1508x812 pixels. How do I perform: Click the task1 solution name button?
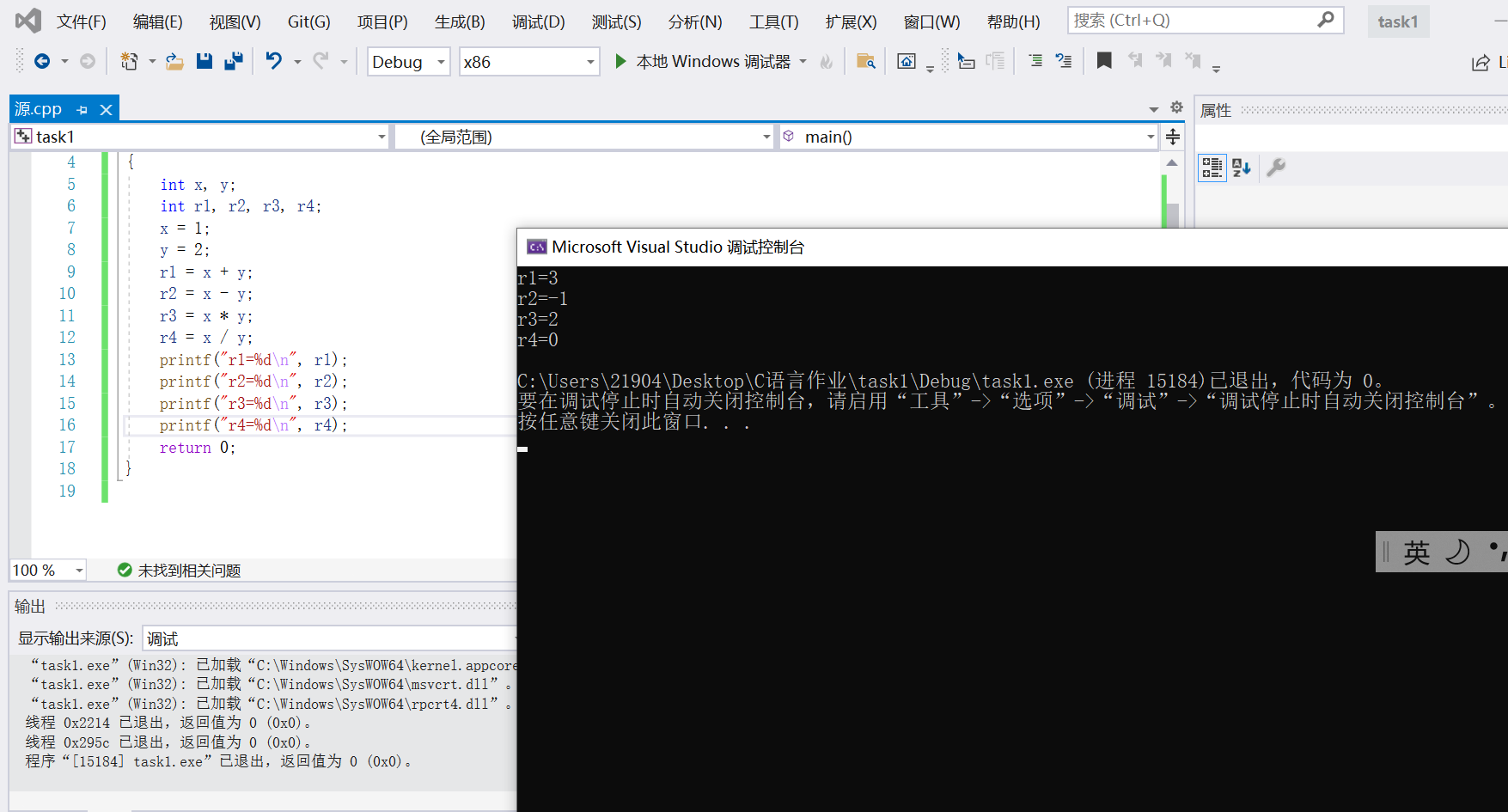coord(1398,21)
